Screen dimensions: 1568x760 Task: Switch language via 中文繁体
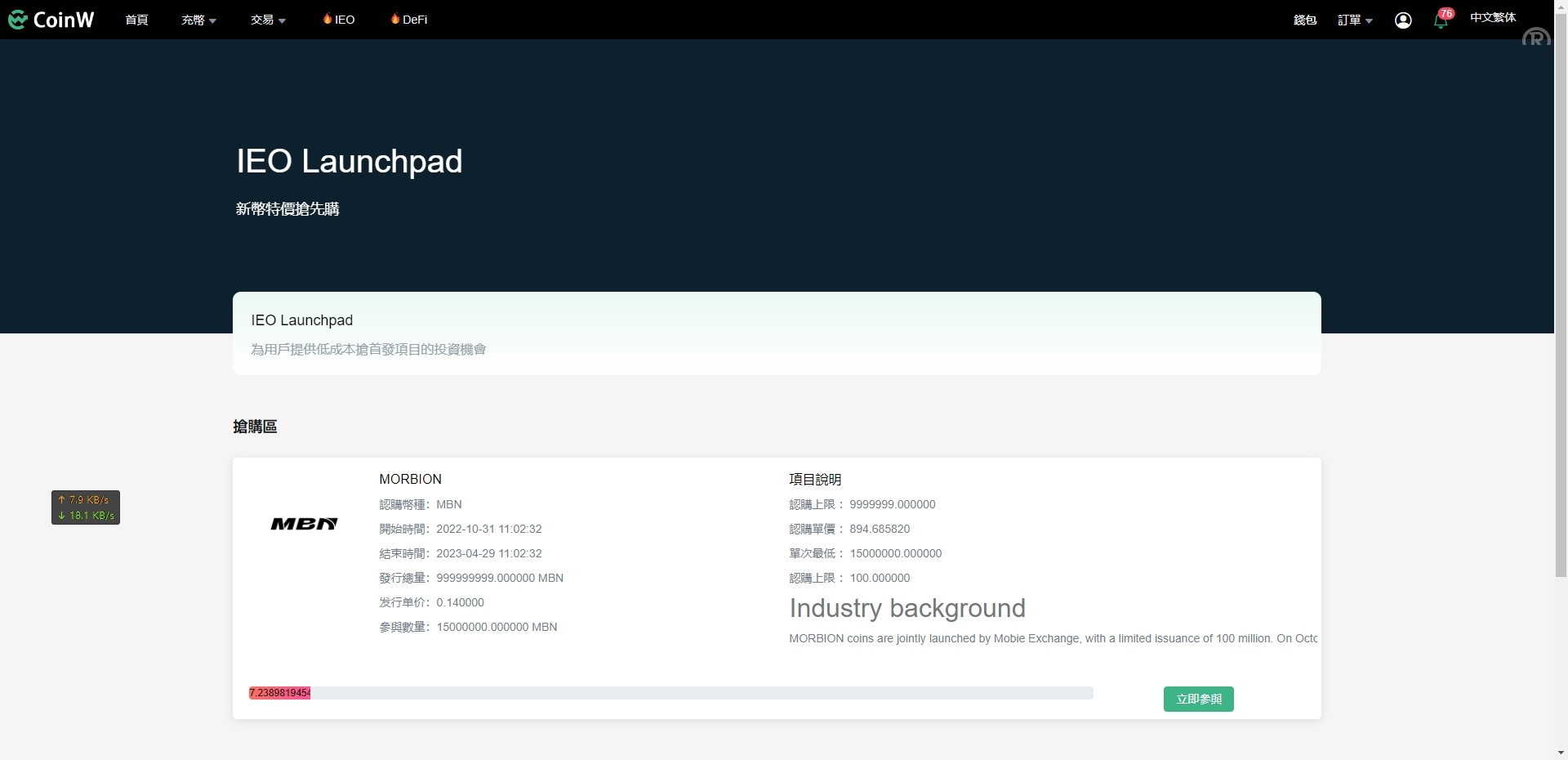[1492, 17]
